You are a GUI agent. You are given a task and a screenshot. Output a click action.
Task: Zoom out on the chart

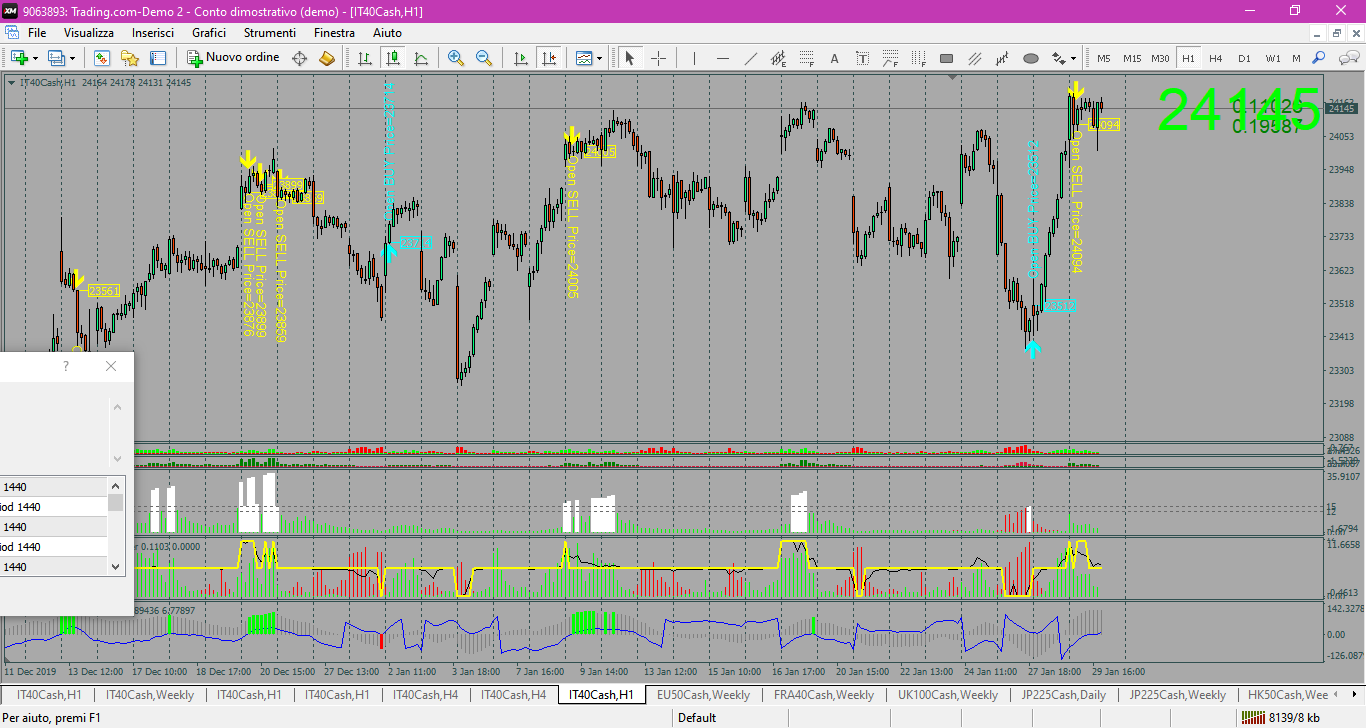coord(484,58)
